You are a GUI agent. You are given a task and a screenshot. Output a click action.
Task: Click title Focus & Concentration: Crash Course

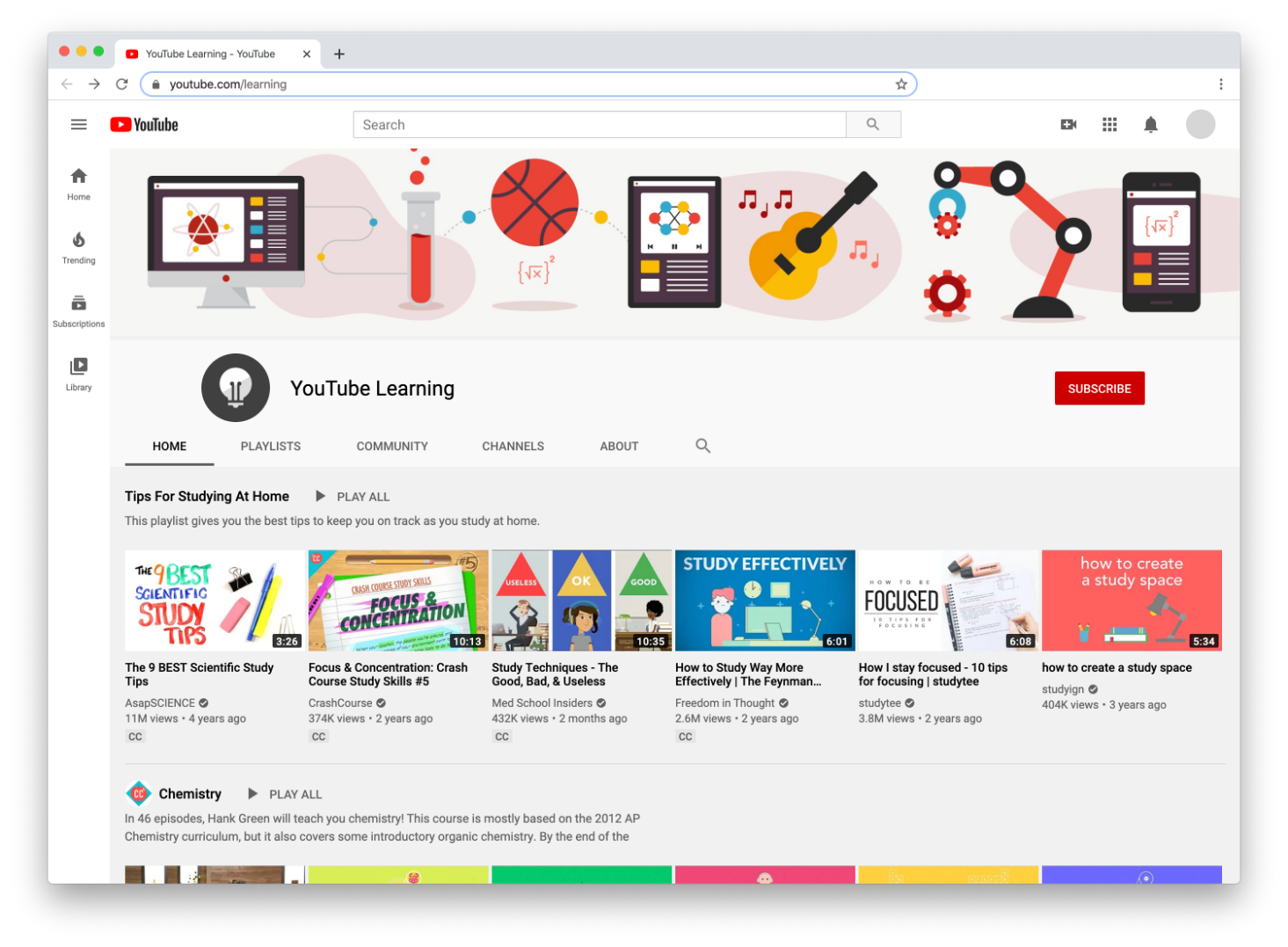[388, 674]
